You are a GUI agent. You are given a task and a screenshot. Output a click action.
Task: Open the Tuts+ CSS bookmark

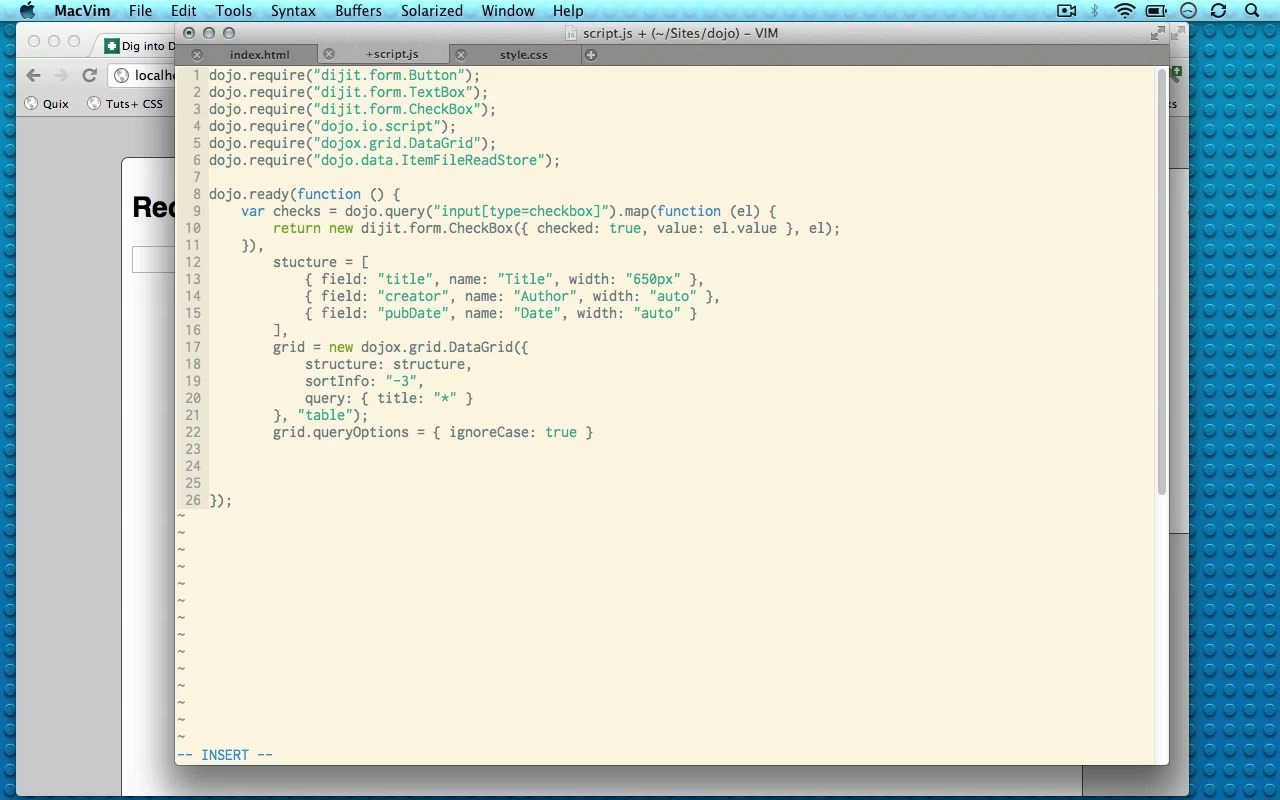(125, 103)
